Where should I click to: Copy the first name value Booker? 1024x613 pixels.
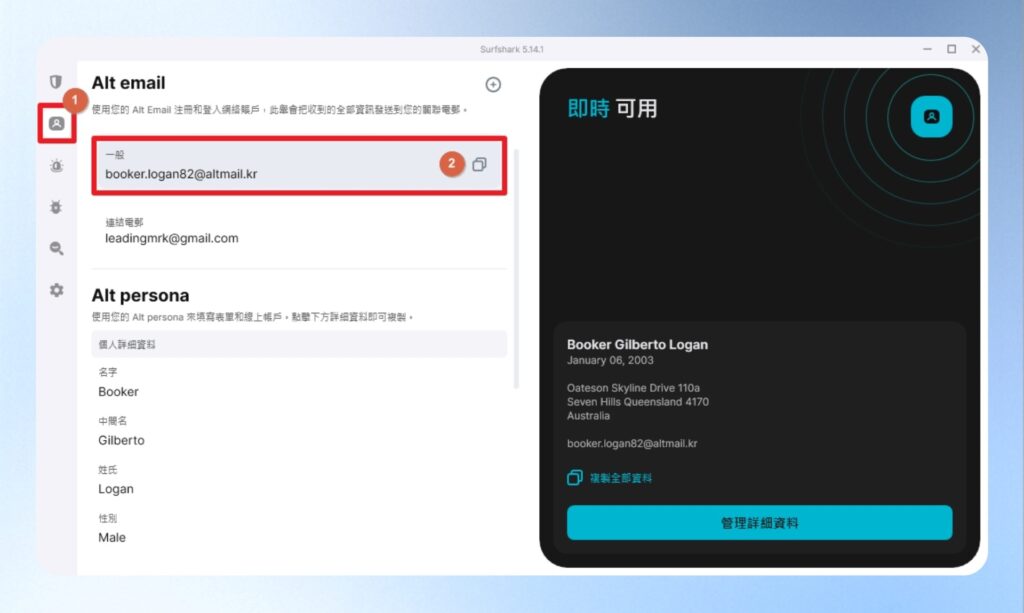click(x=118, y=392)
